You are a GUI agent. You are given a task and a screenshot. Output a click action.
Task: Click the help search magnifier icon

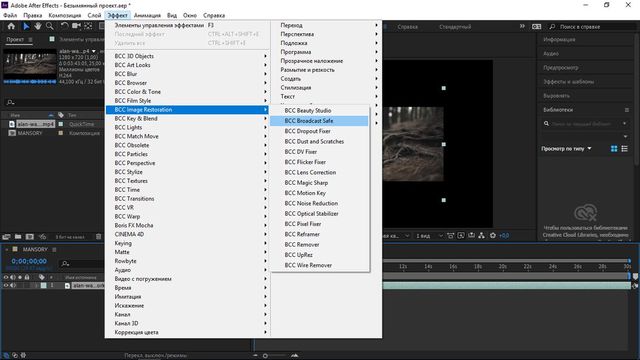pyautogui.click(x=552, y=27)
